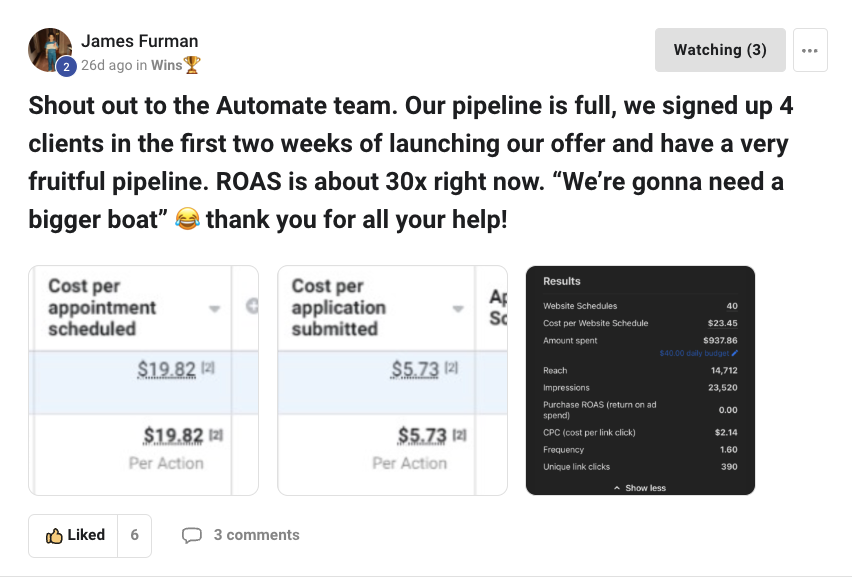
Task: Open James Furman's profile name link
Action: click(140, 41)
